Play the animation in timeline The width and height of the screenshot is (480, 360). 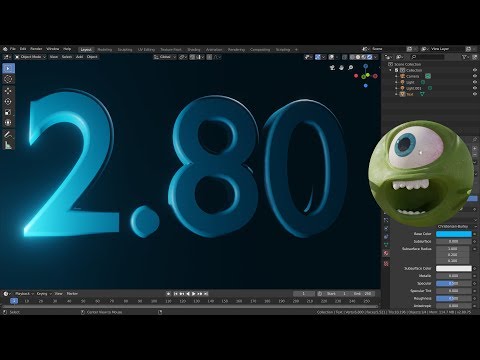point(193,294)
